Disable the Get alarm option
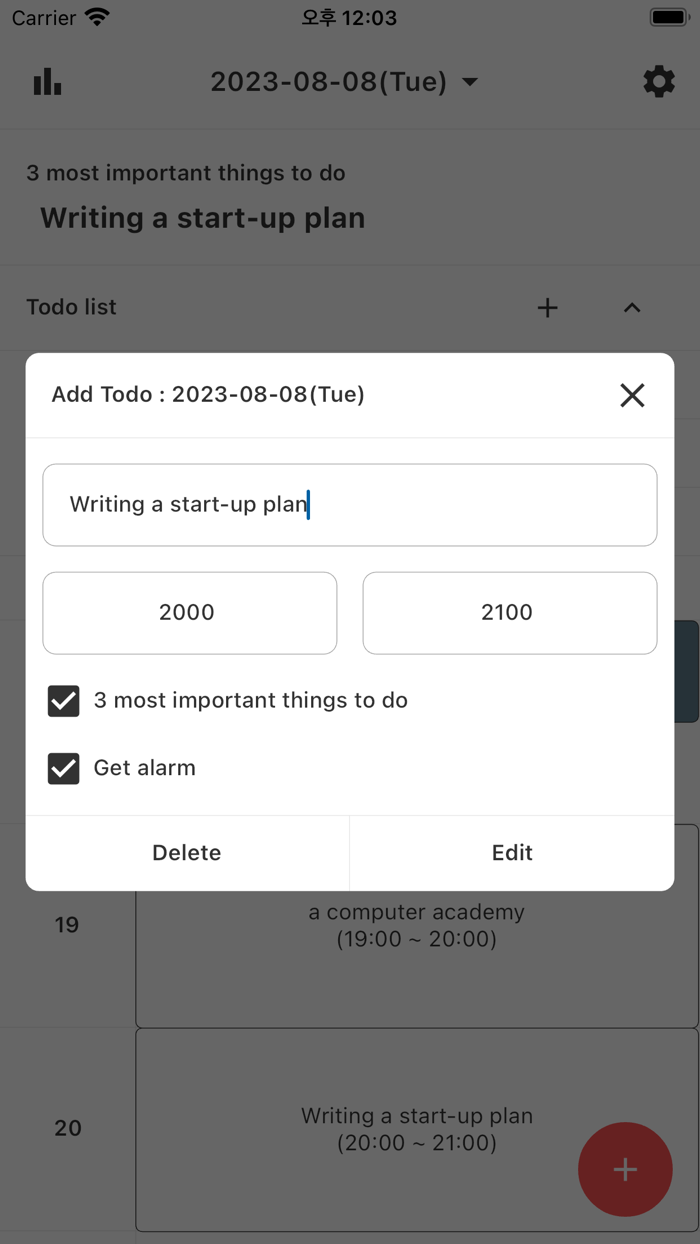Screen dimensions: 700x1244 click(63, 769)
